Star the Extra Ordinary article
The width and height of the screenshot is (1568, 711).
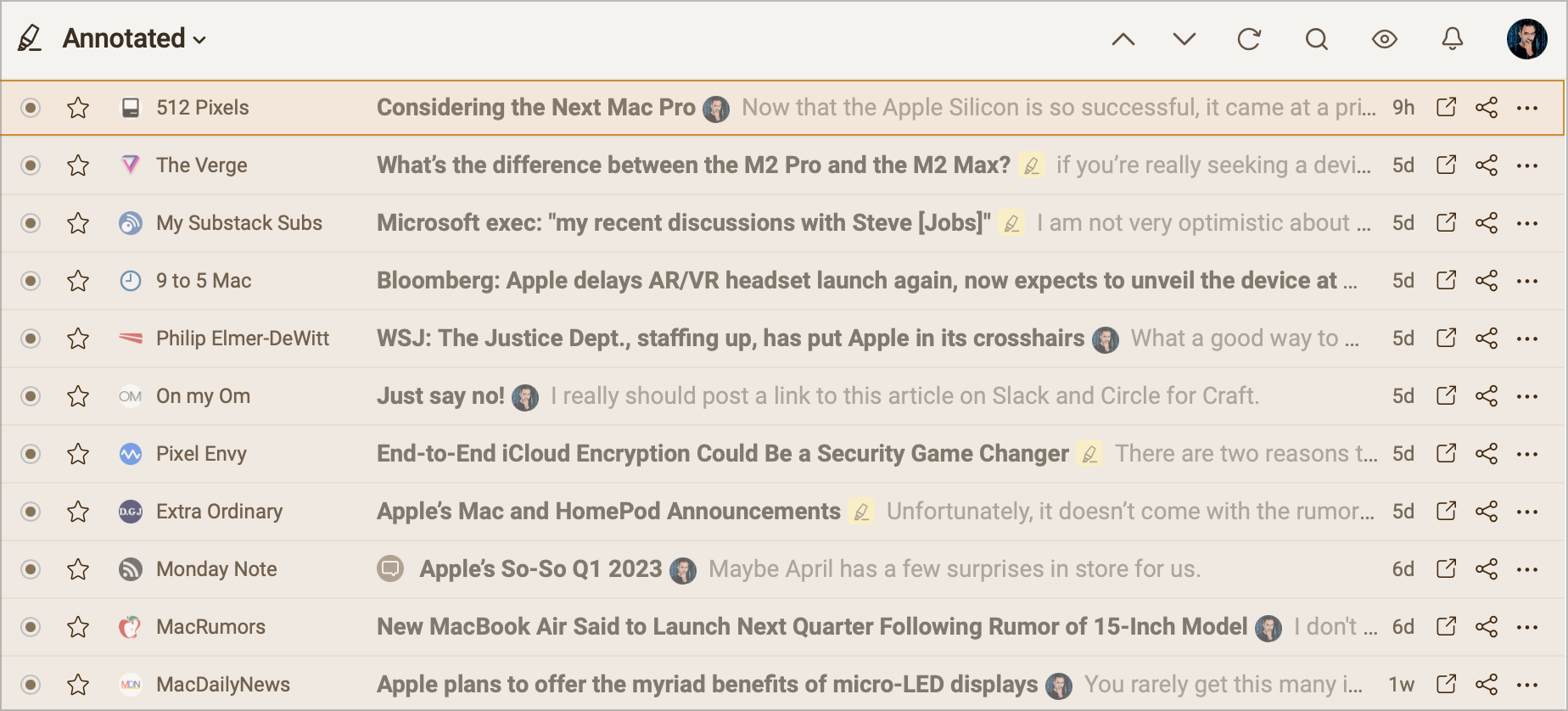pos(78,512)
